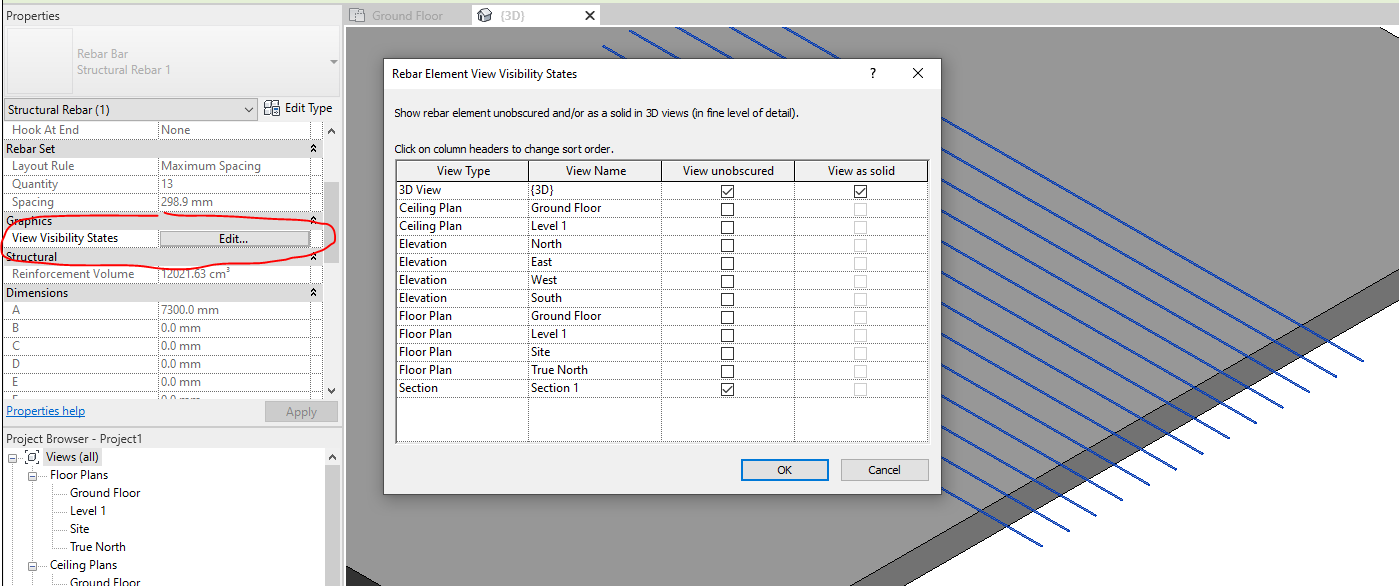This screenshot has width=1399, height=586.
Task: Collapse the Dimensions section chevron
Action: 313,292
